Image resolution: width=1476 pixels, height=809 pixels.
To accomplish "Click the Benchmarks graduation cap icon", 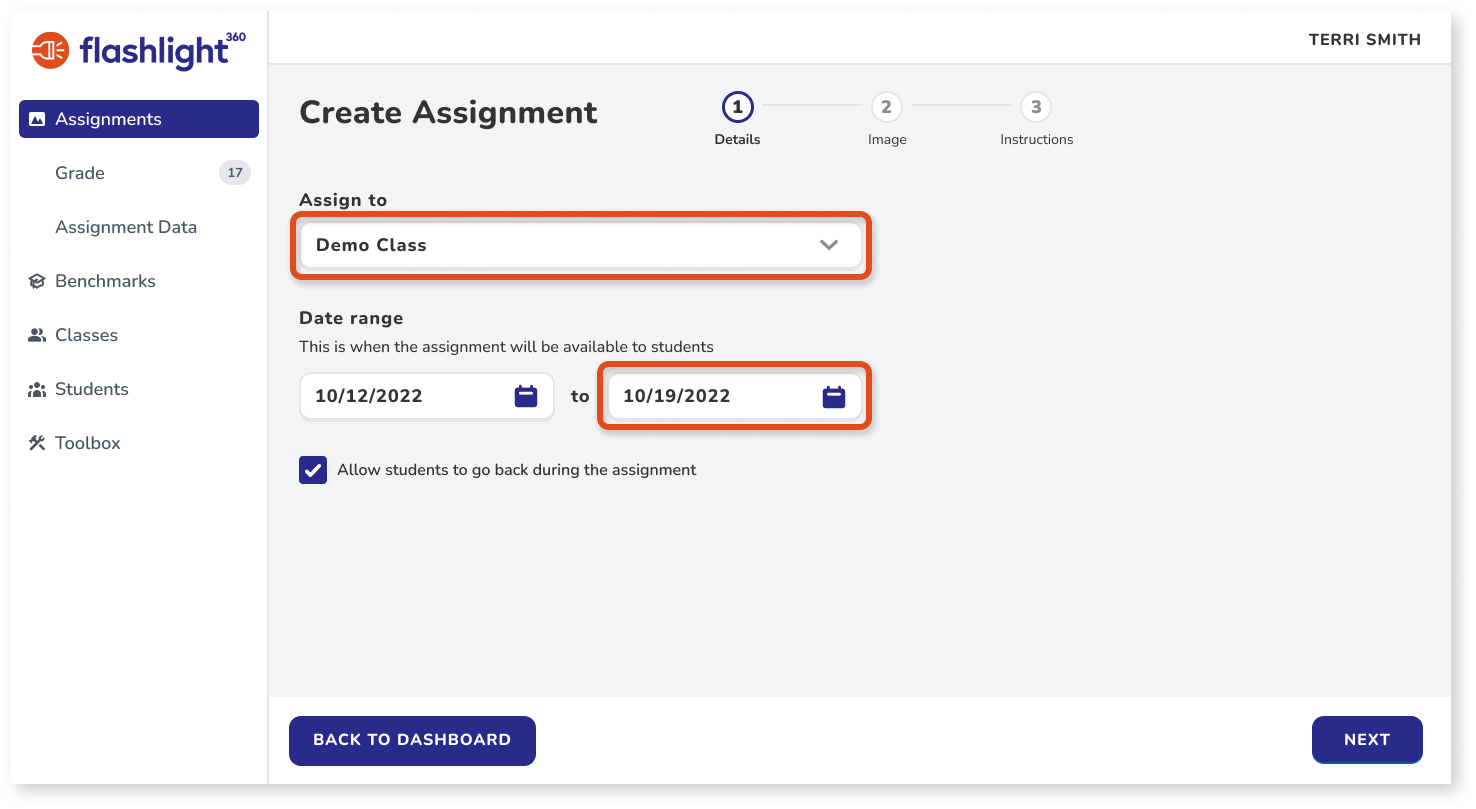I will coord(35,281).
